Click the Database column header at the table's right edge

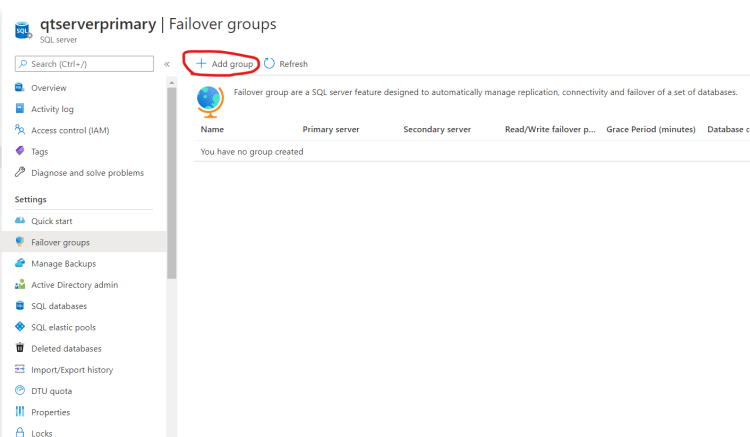(x=728, y=129)
